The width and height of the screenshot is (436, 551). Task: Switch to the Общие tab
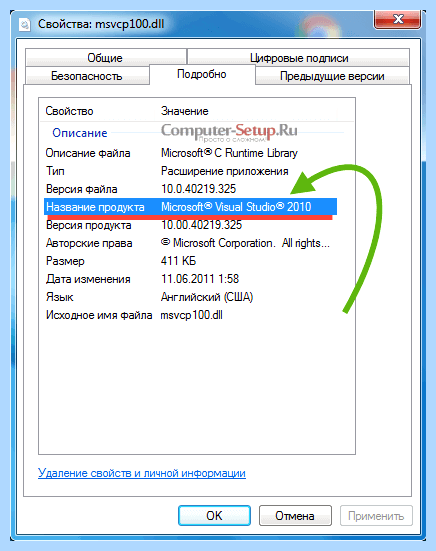pyautogui.click(x=105, y=57)
